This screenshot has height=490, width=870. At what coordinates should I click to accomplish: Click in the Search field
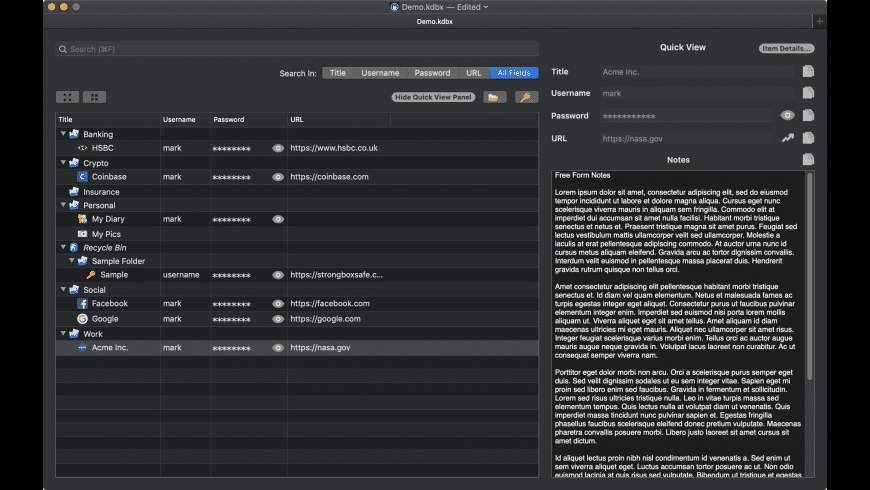point(297,49)
